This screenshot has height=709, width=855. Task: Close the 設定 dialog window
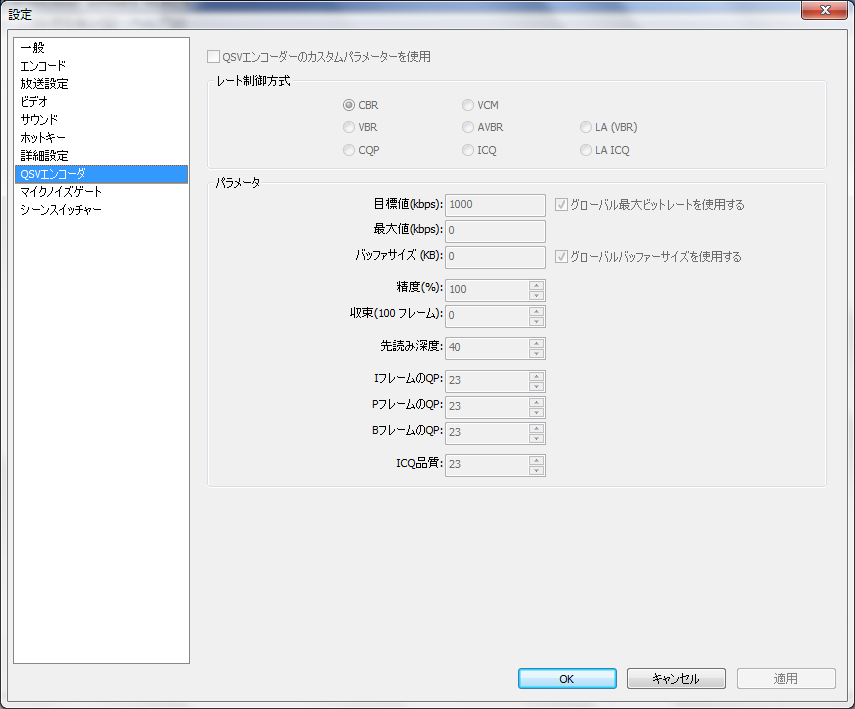coord(824,10)
